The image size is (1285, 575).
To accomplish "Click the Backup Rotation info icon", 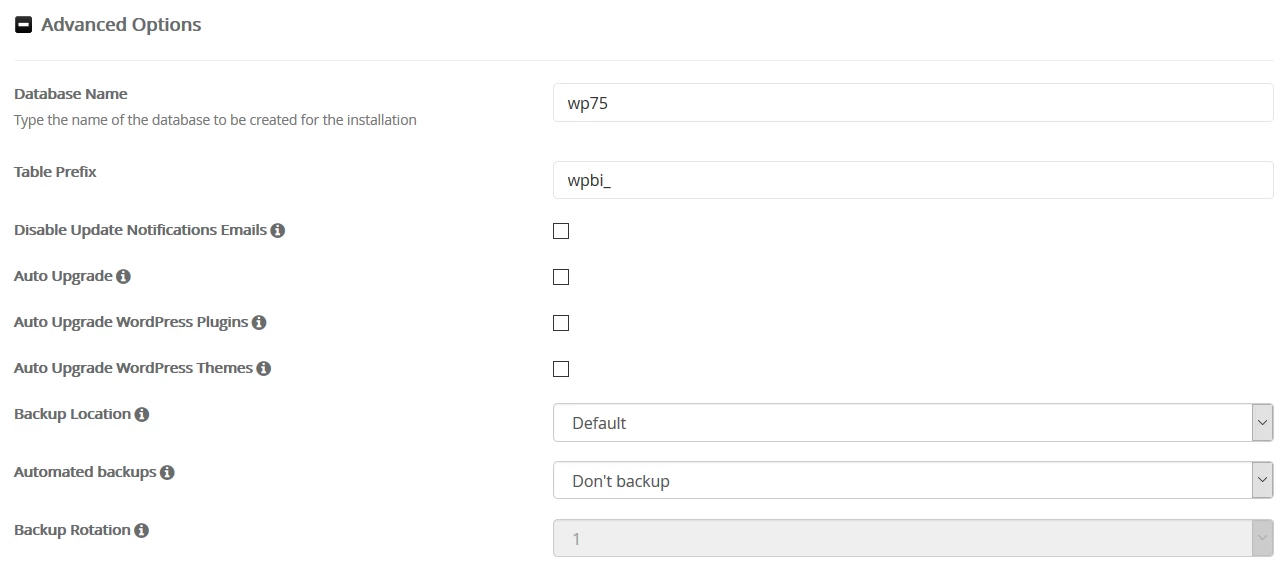I will pyautogui.click(x=142, y=531).
